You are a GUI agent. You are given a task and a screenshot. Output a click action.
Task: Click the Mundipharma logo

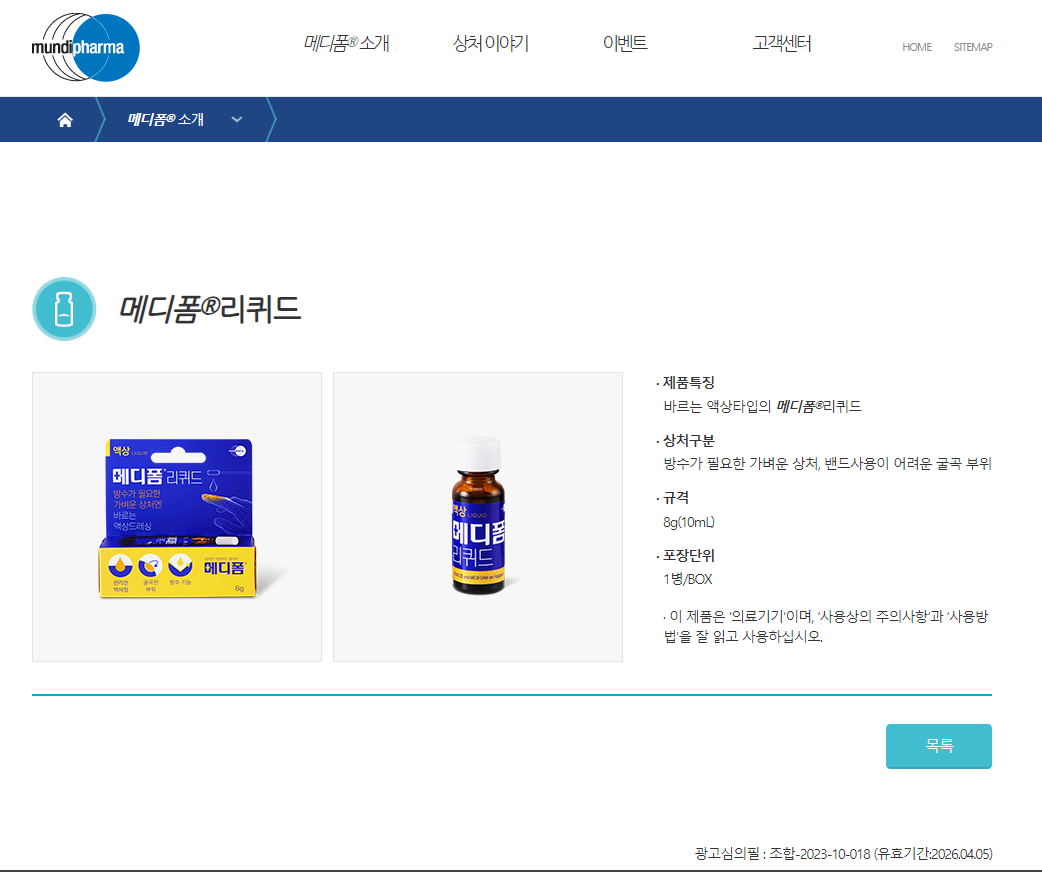pyautogui.click(x=86, y=47)
